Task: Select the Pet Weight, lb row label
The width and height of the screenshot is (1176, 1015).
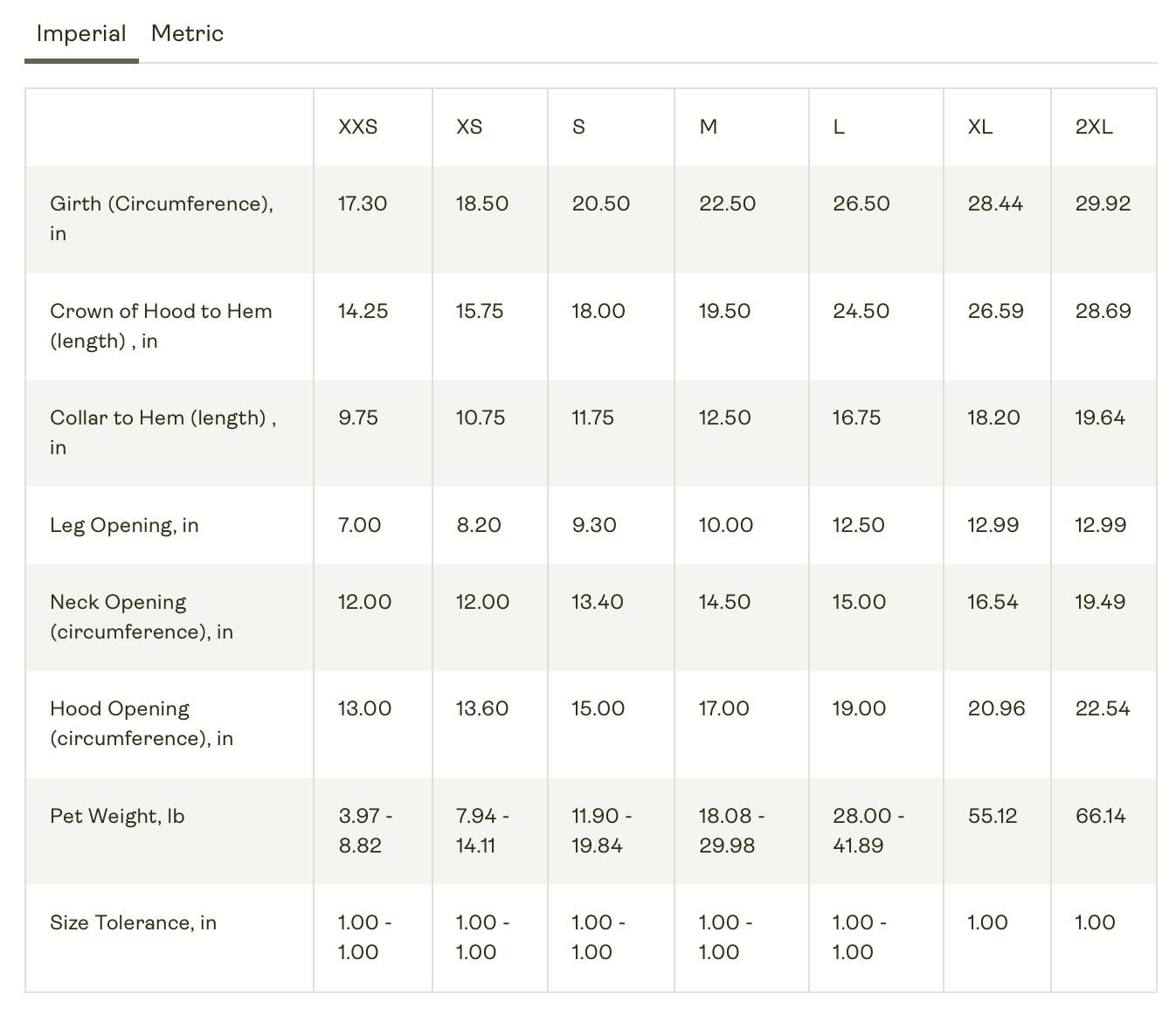Action: click(117, 817)
